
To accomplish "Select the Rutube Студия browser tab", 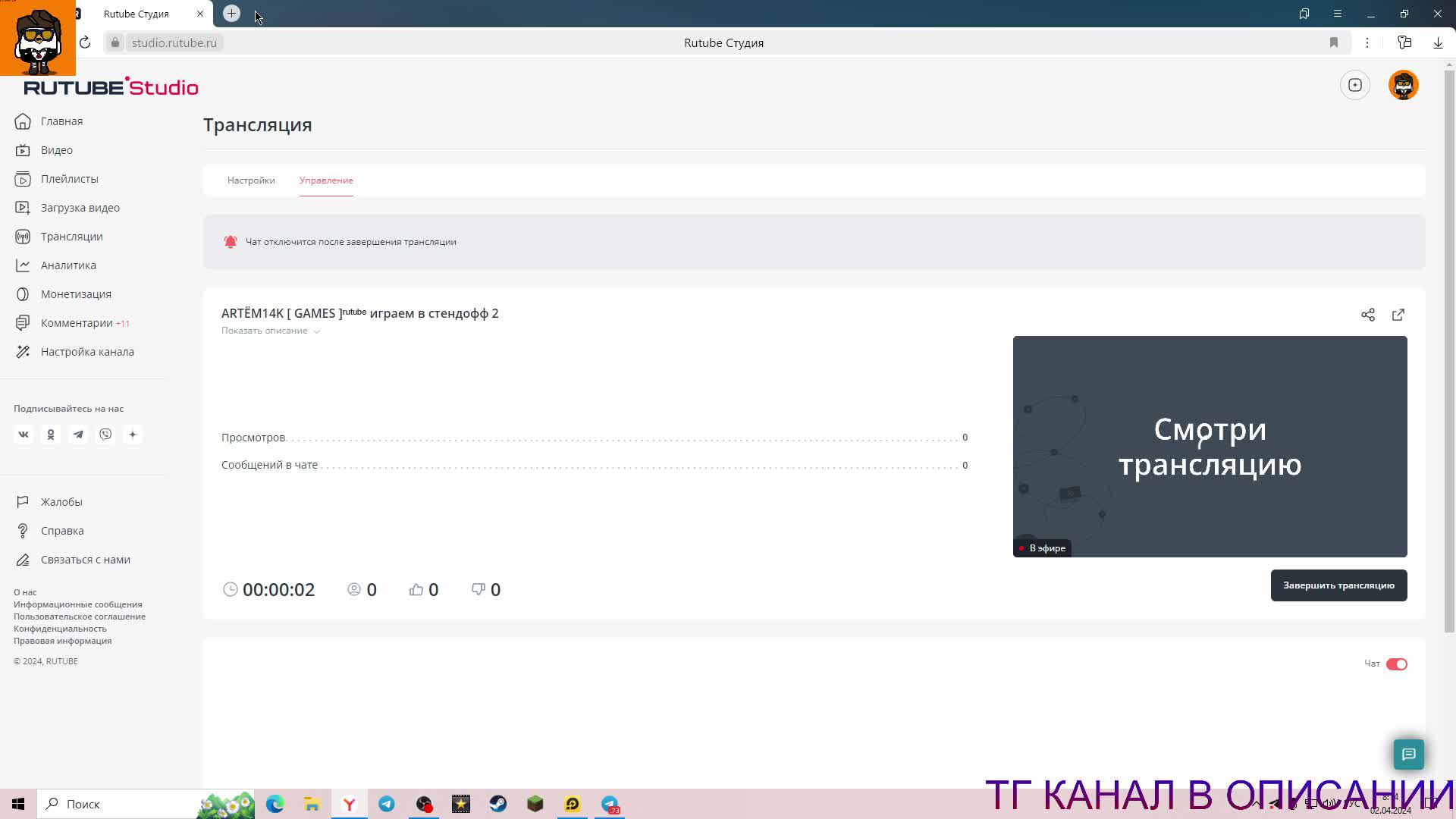I will coord(136,14).
